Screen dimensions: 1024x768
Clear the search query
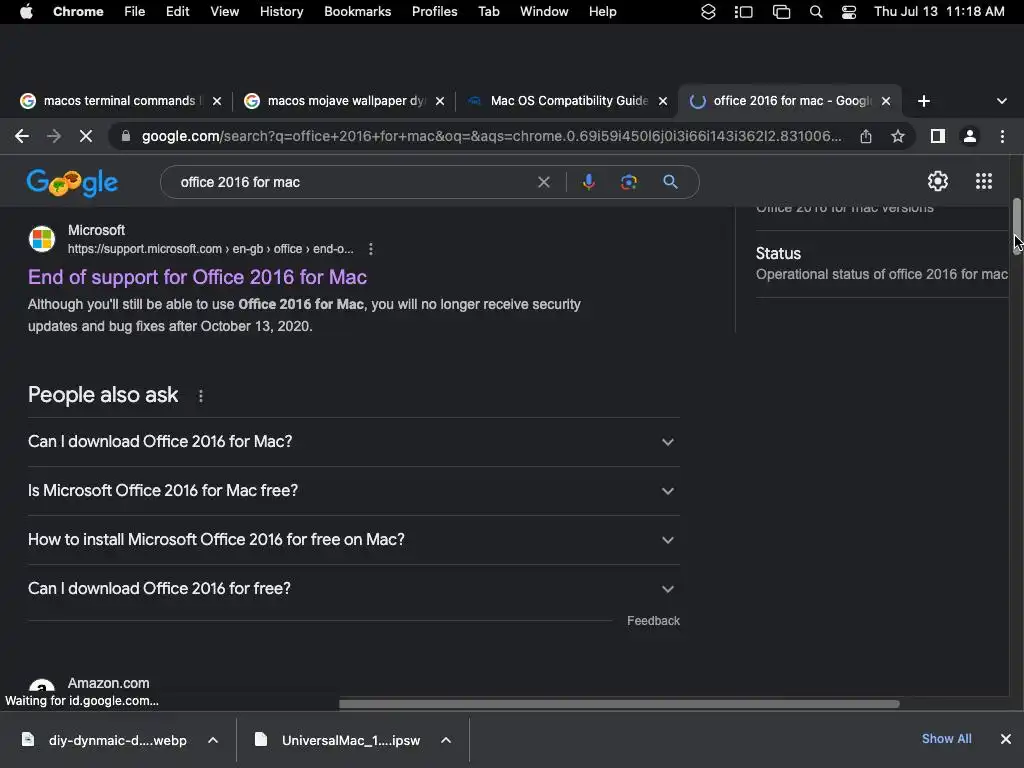click(x=543, y=182)
